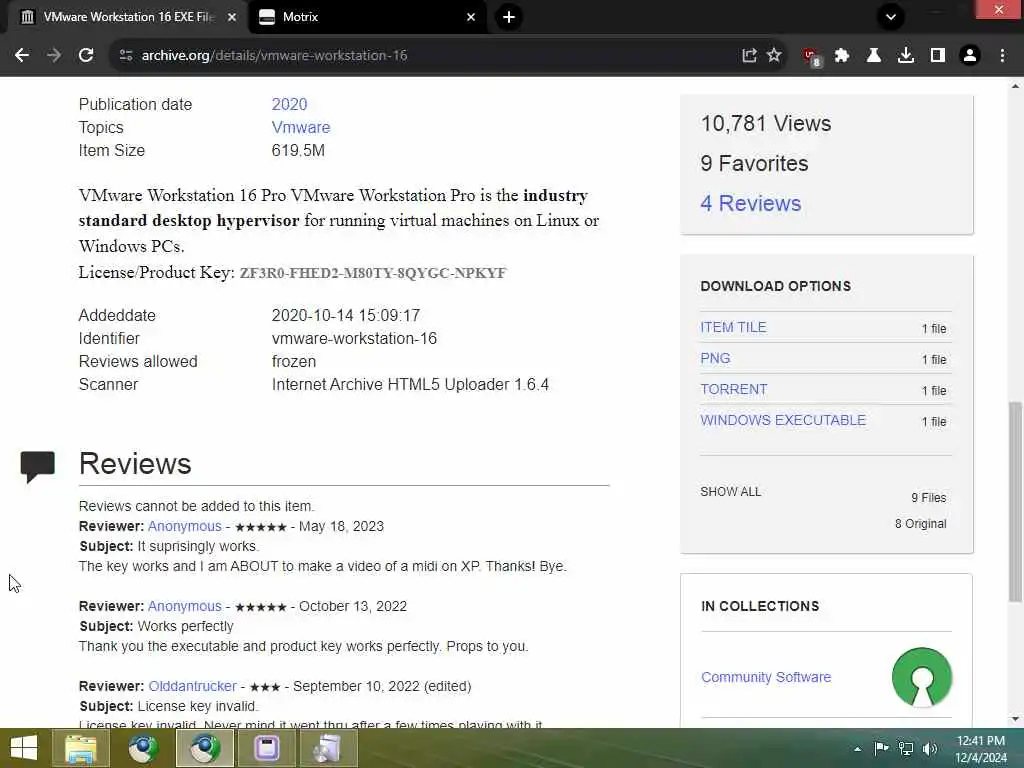Toggle the browser side panel

point(938,56)
